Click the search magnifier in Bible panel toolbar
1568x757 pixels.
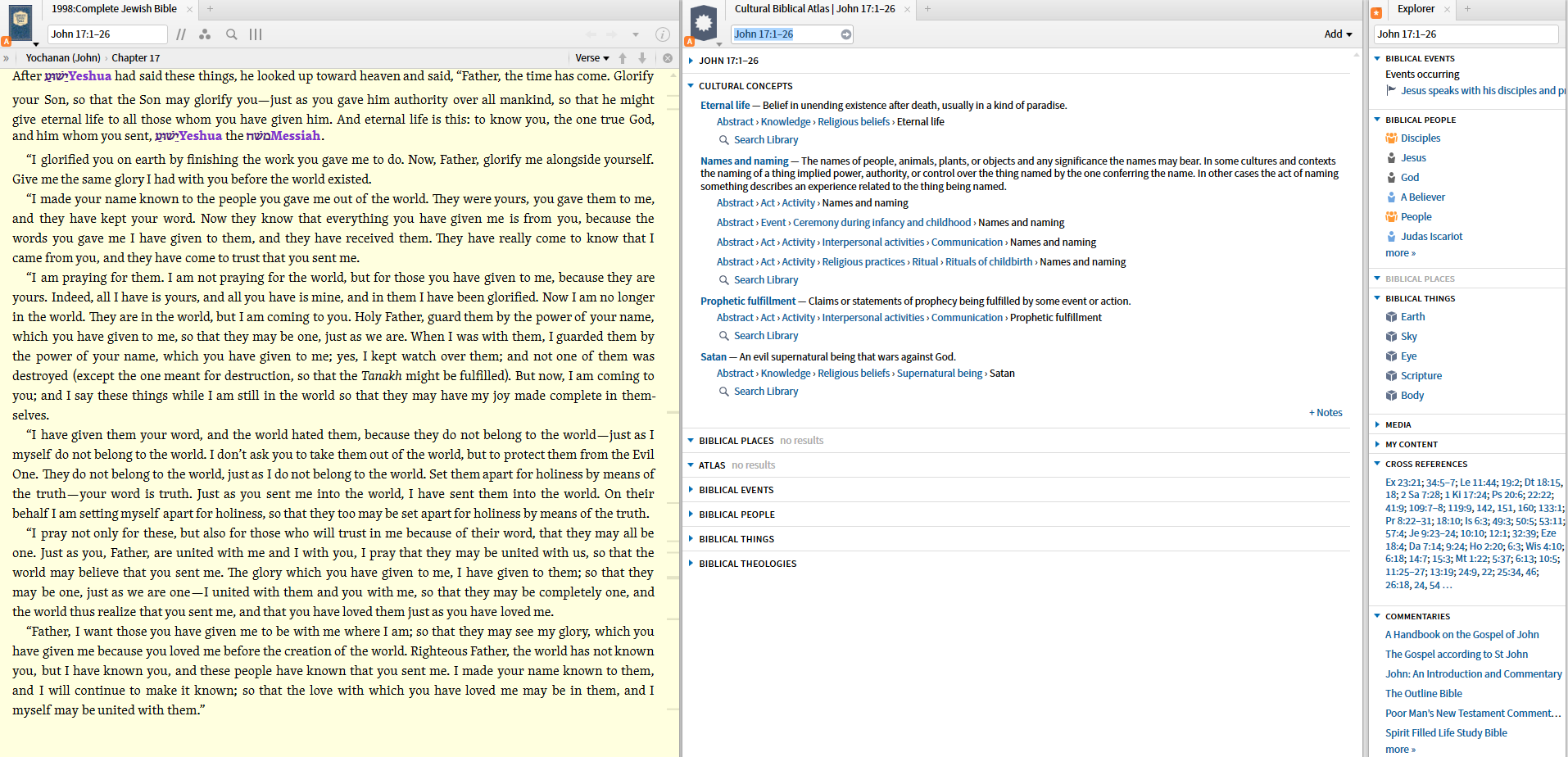[232, 34]
